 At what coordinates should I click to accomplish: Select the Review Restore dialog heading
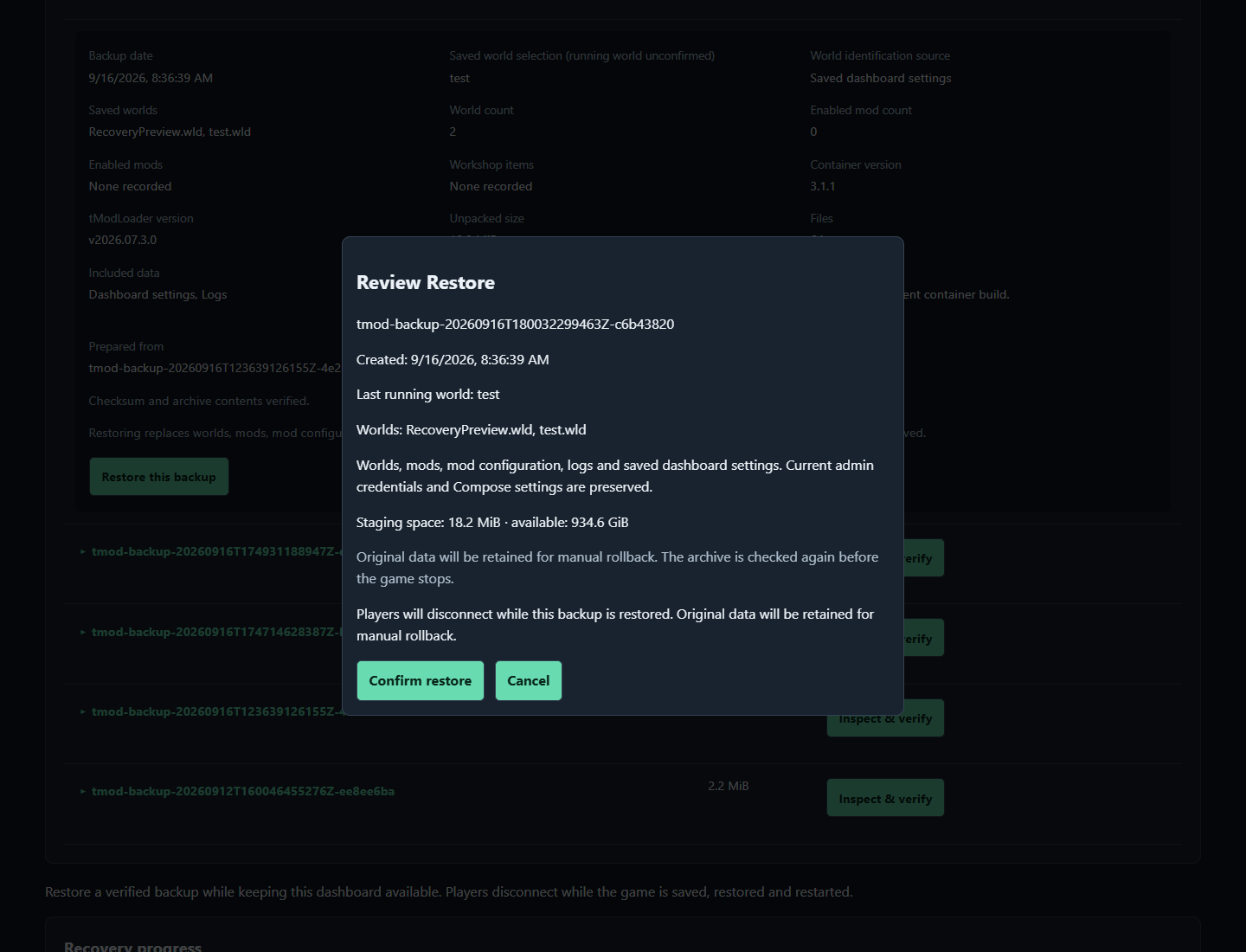[426, 282]
